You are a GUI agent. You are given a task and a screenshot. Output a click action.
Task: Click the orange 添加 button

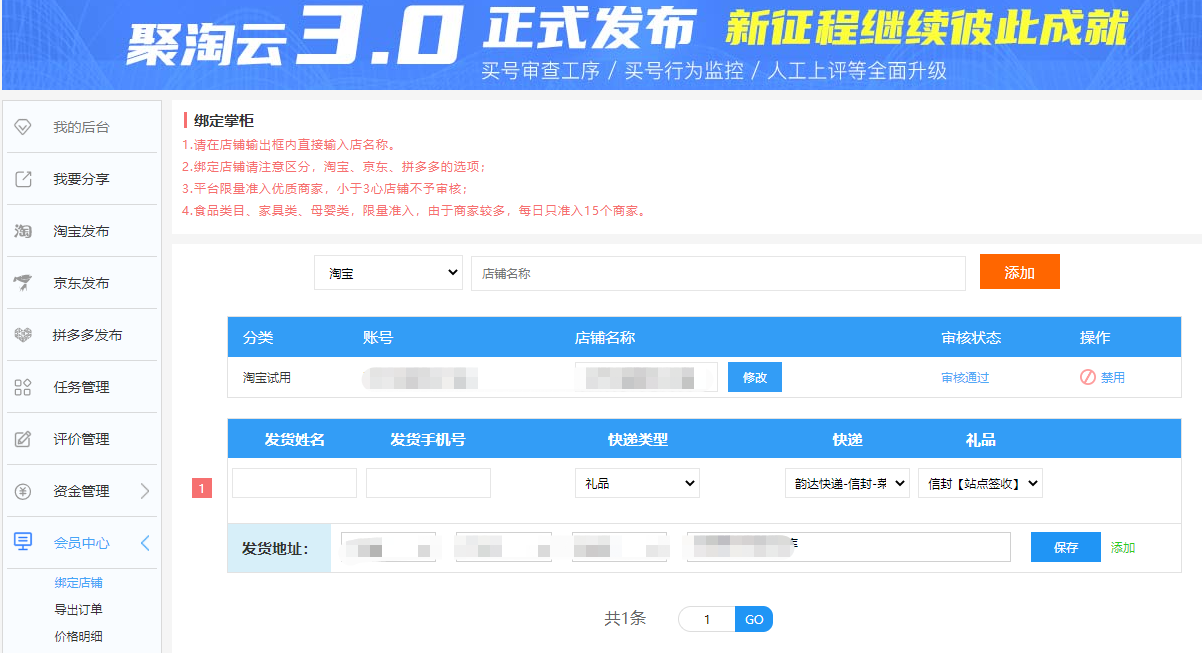(1019, 272)
